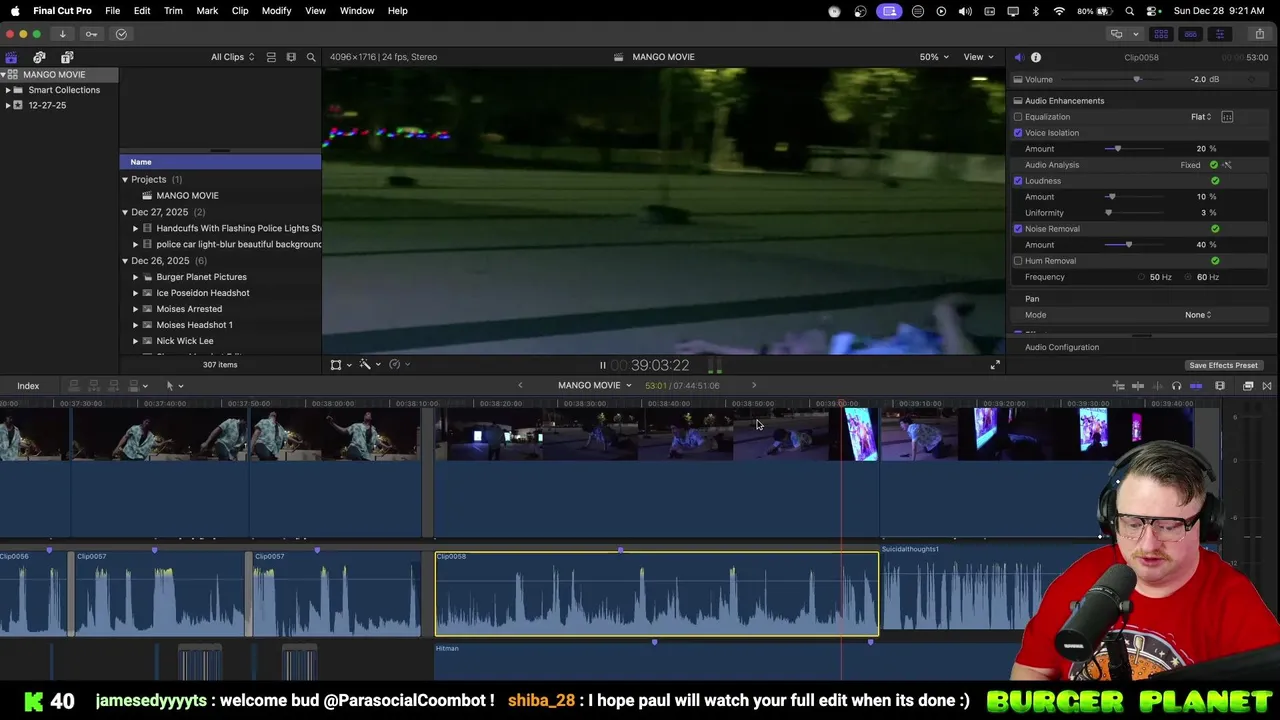Open the audio inspector speaker tab

pos(1018,57)
